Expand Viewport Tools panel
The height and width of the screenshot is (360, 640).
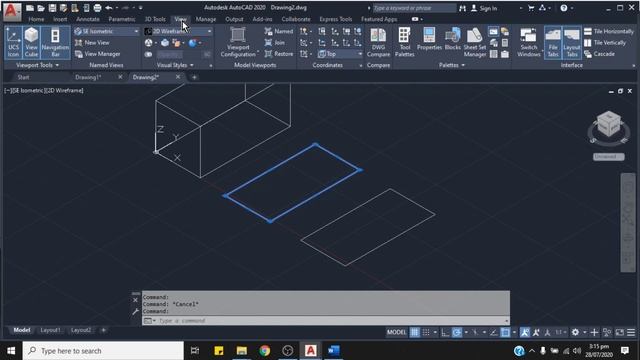pos(37,65)
